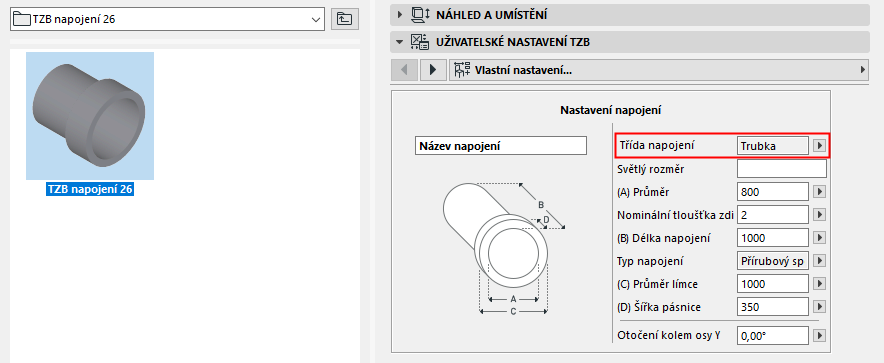
Task: Open the Typ napojení Přírubový dropdown
Action: click(x=772, y=261)
